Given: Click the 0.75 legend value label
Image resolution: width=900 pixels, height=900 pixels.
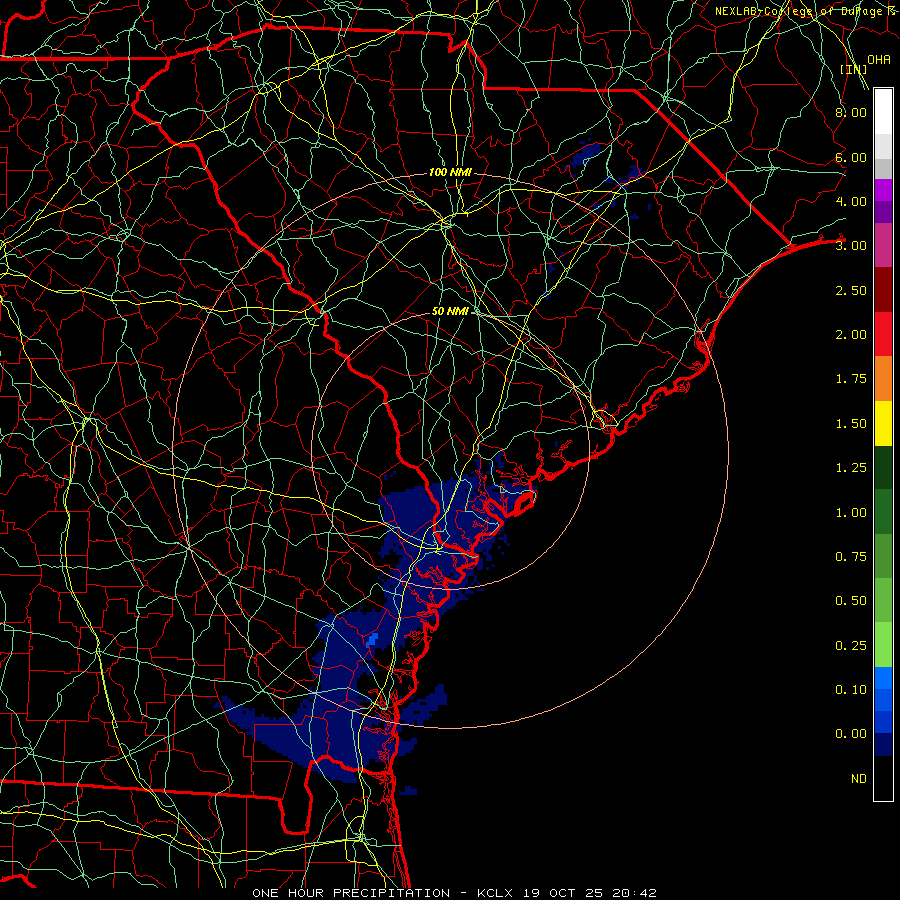Looking at the screenshot, I should tap(851, 557).
